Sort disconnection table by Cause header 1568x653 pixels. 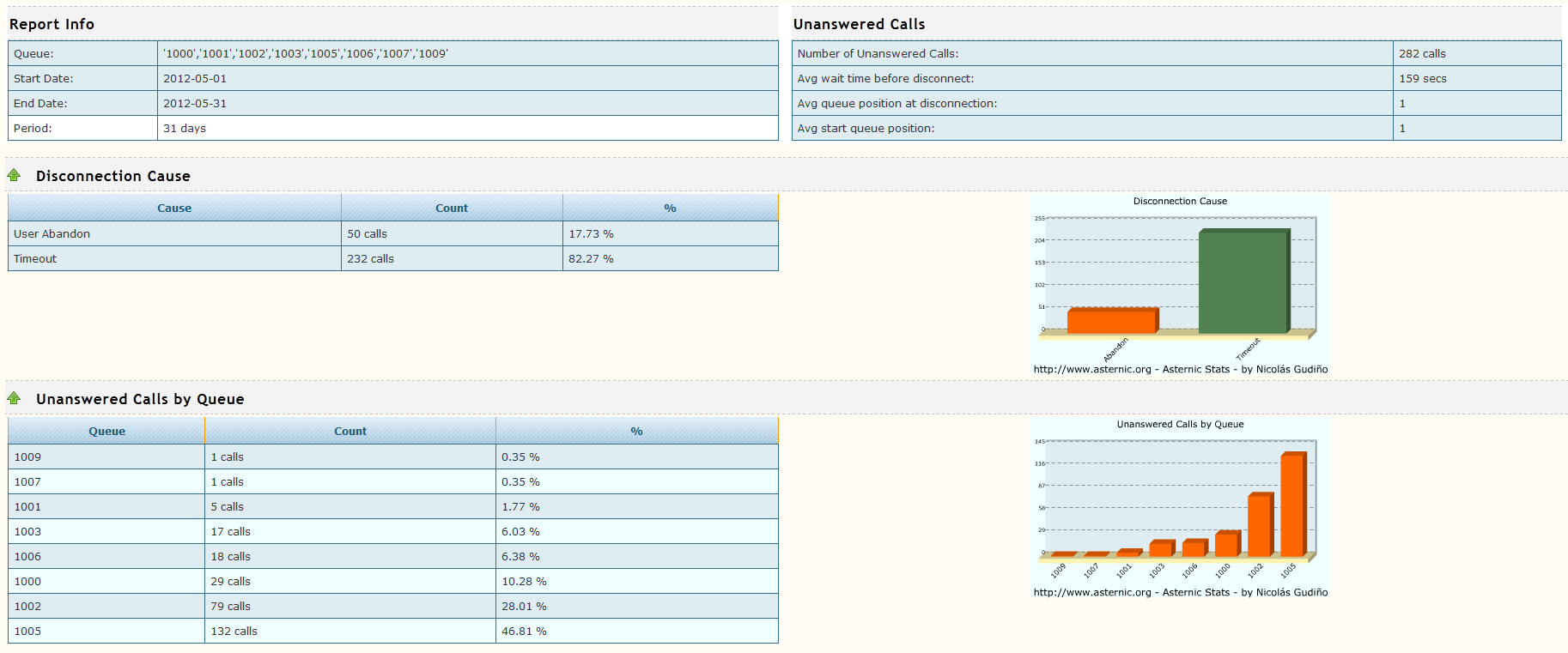[174, 208]
